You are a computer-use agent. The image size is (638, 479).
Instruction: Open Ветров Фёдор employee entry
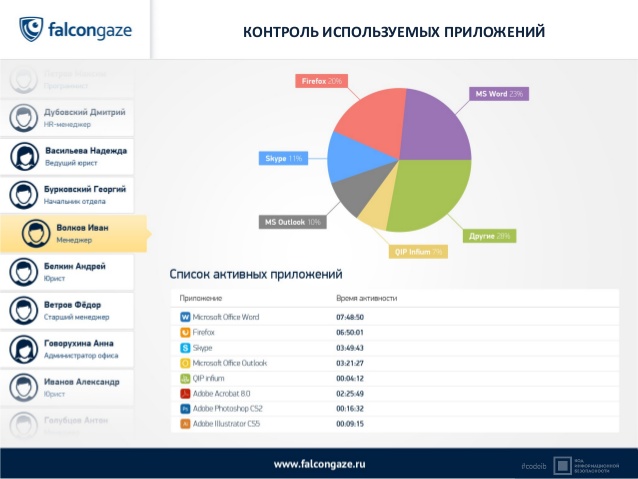[67, 311]
